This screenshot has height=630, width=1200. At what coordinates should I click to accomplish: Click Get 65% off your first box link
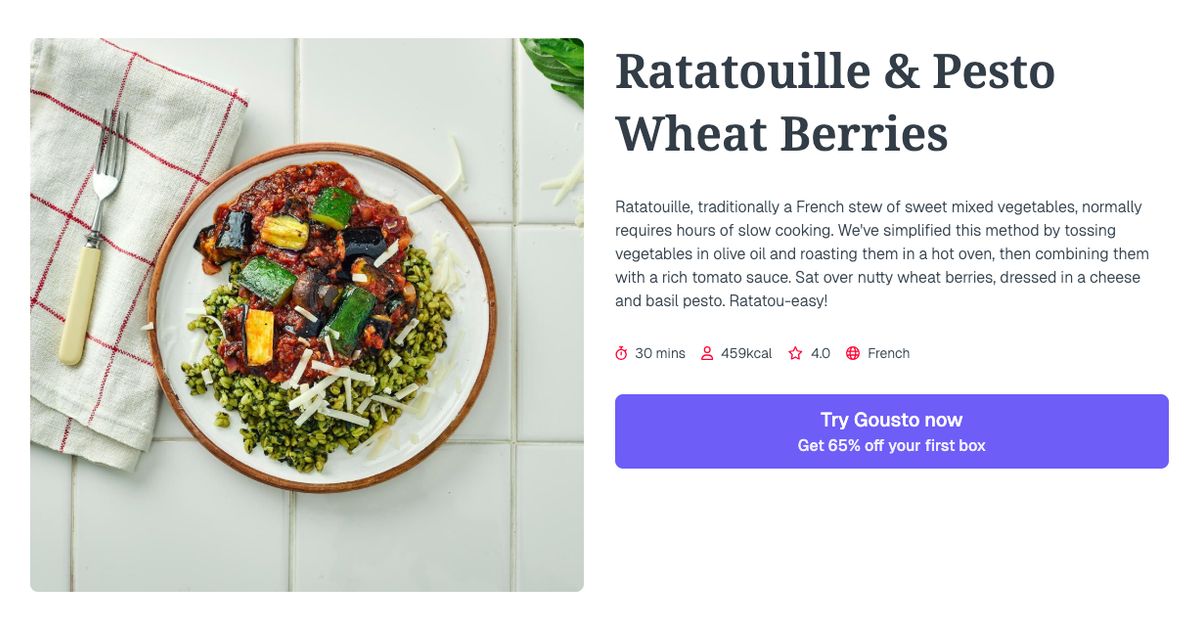(892, 445)
